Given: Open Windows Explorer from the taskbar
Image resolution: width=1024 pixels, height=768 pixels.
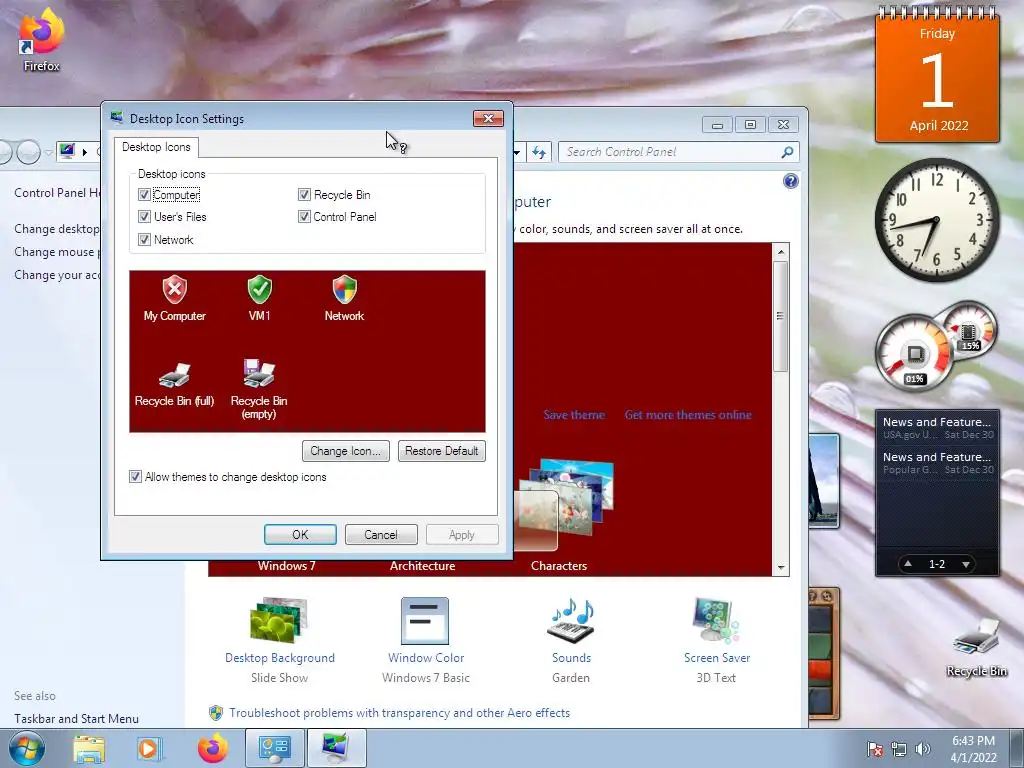Looking at the screenshot, I should pos(89,748).
